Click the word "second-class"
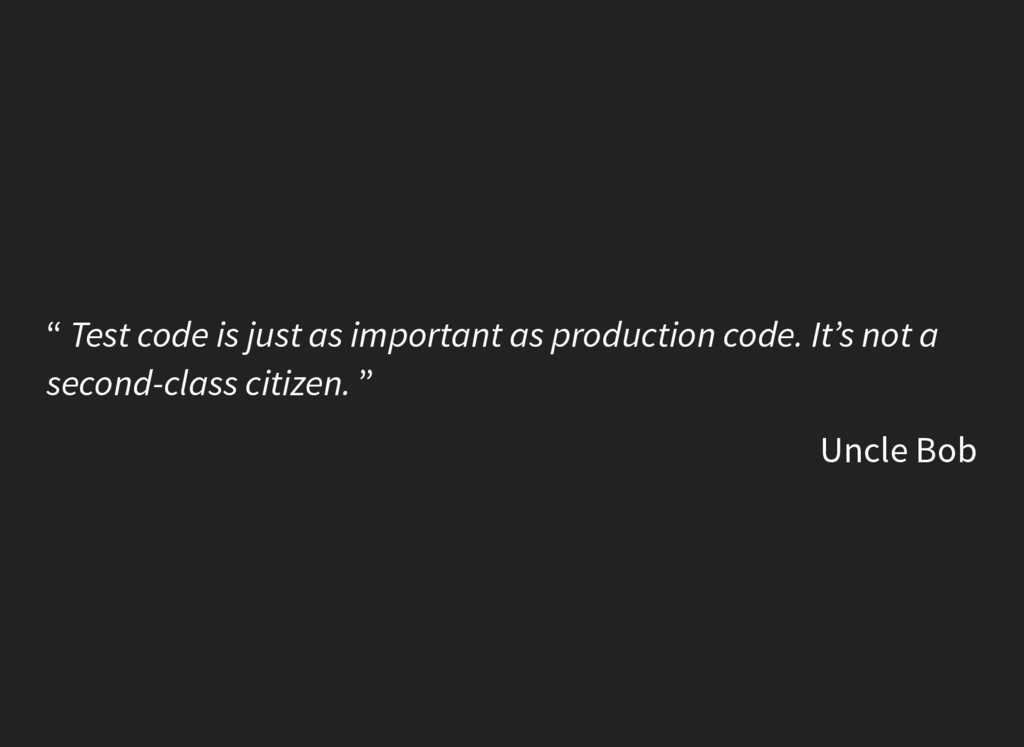The height and width of the screenshot is (747, 1024). point(142,384)
